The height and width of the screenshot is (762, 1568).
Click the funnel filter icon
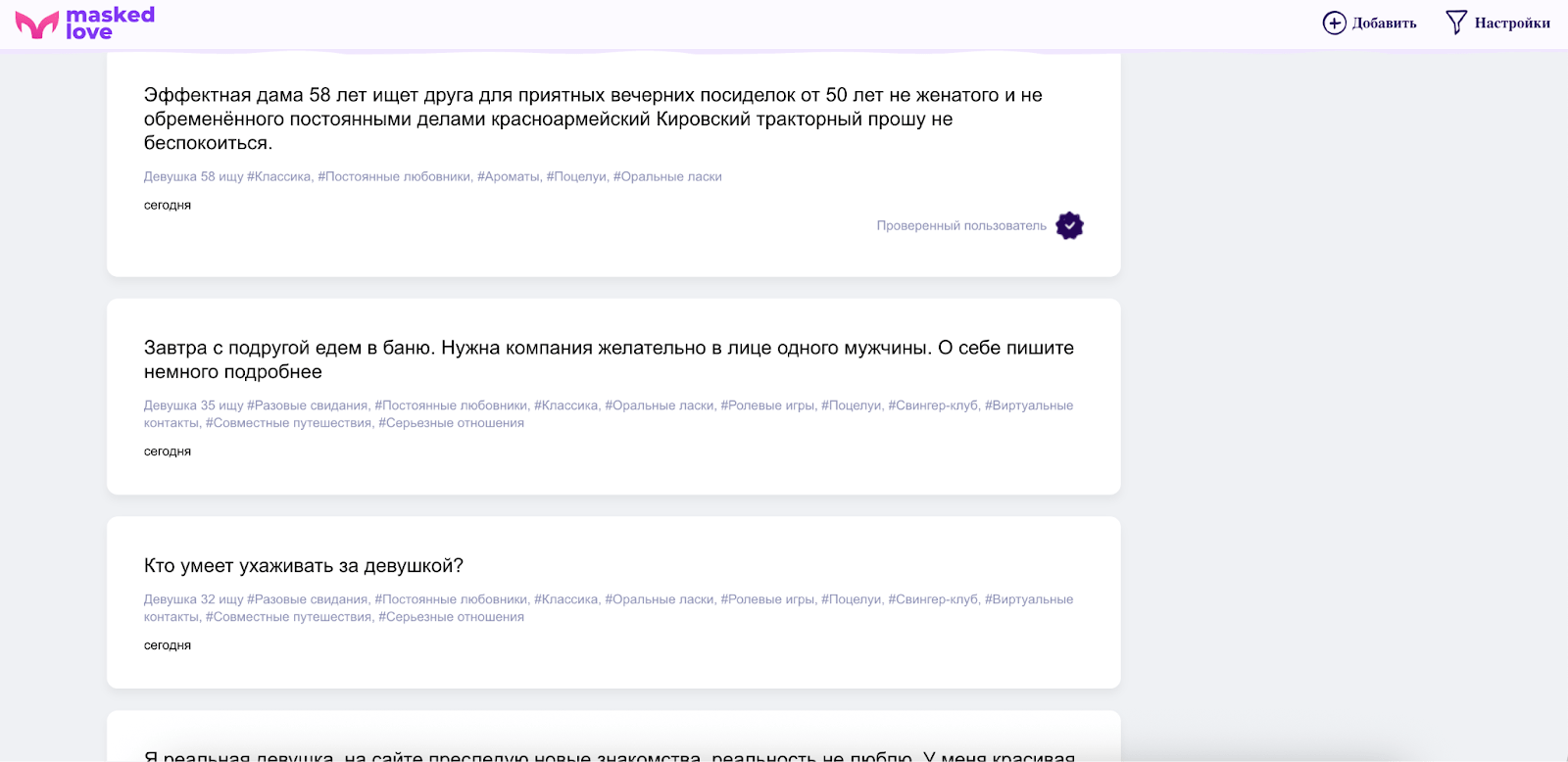tap(1456, 23)
